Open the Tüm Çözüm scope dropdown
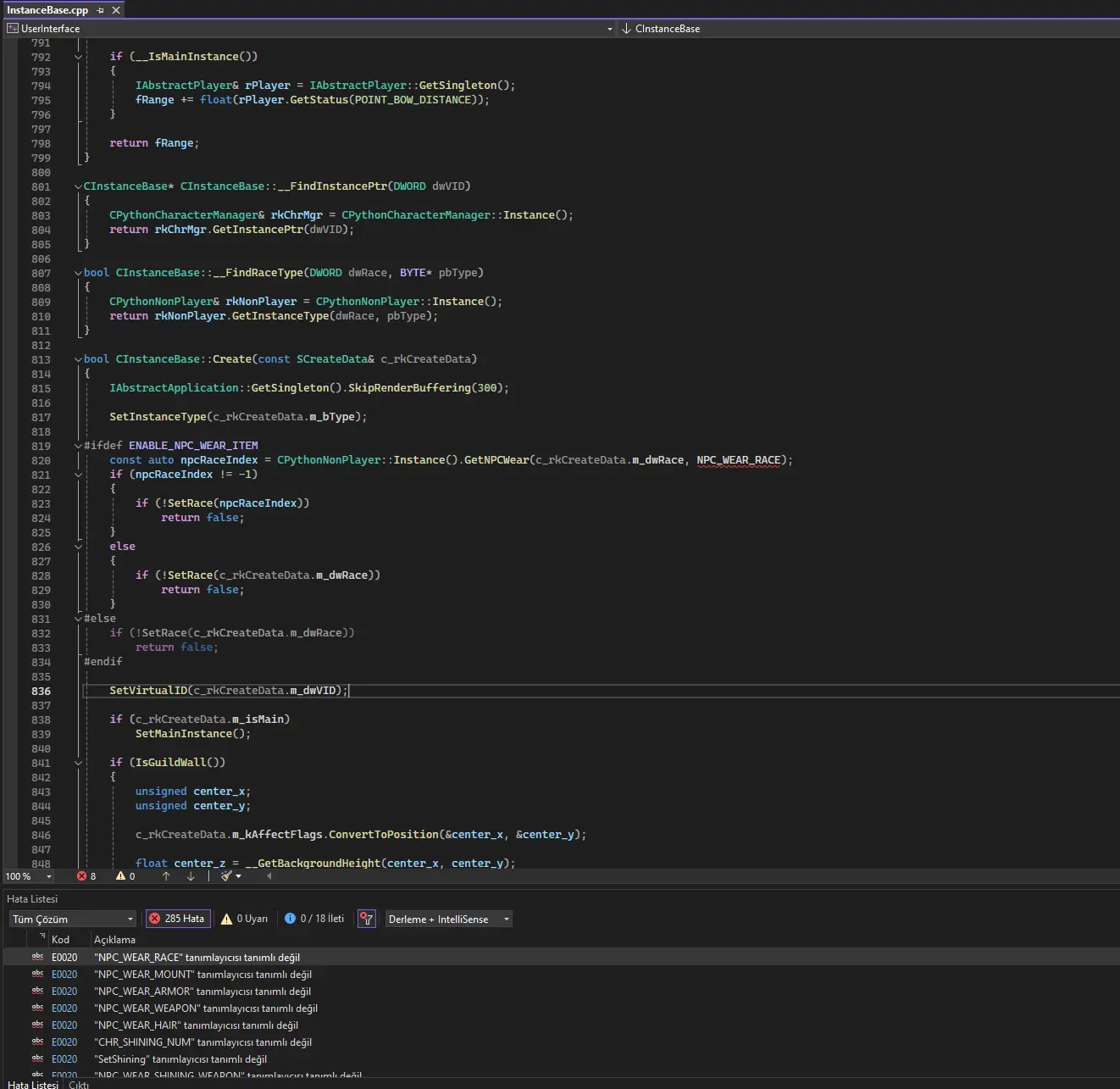 pos(72,920)
